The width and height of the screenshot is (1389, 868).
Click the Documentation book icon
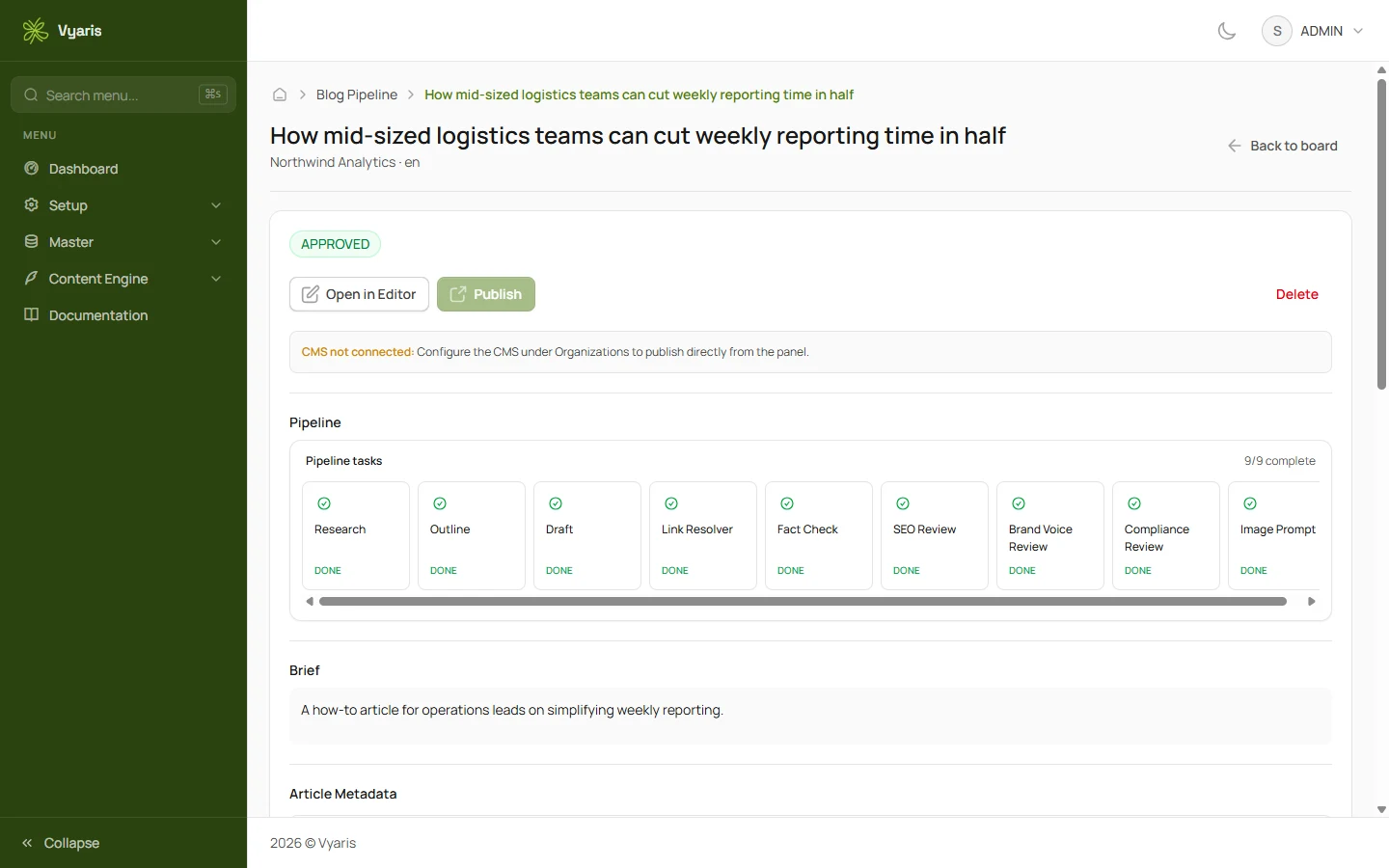[x=31, y=315]
